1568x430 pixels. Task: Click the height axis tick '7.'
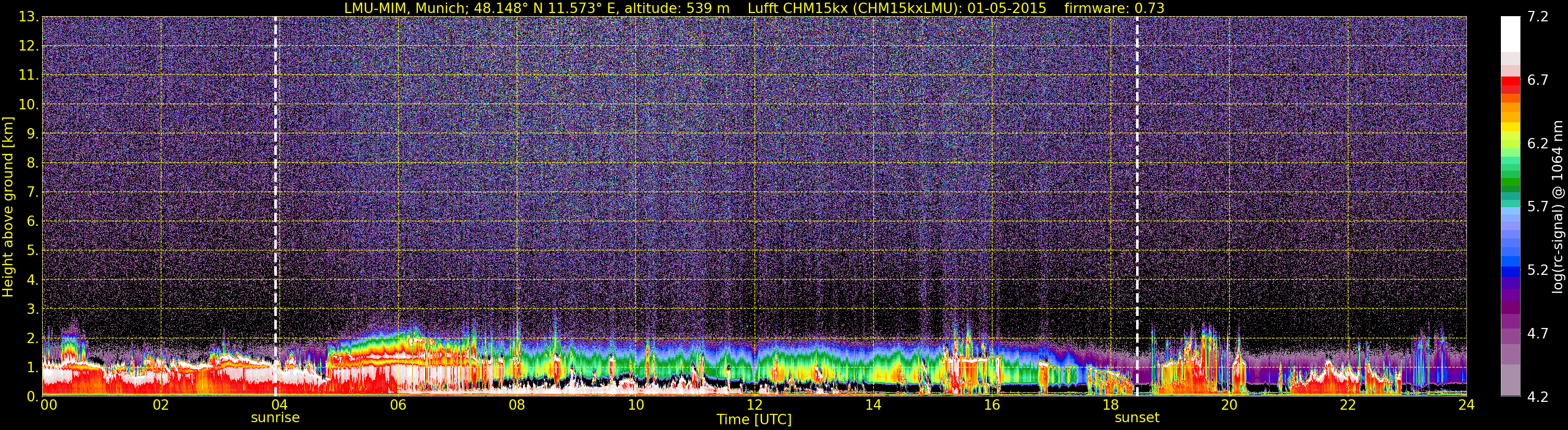33,192
